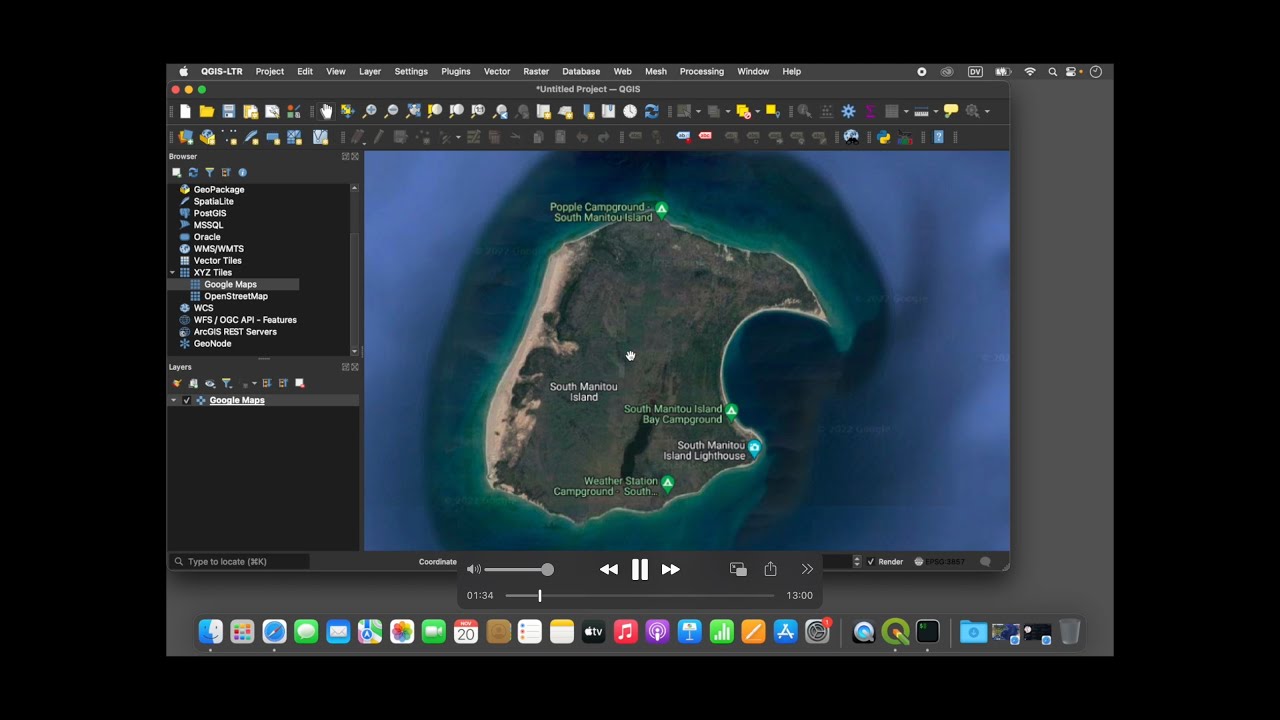This screenshot has width=1280, height=720.
Task: Click Remove Layer icon in Layers panel
Action: [x=299, y=383]
